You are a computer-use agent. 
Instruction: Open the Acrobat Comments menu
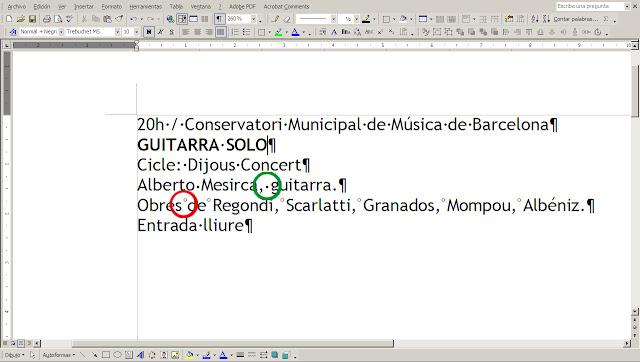pos(286,7)
